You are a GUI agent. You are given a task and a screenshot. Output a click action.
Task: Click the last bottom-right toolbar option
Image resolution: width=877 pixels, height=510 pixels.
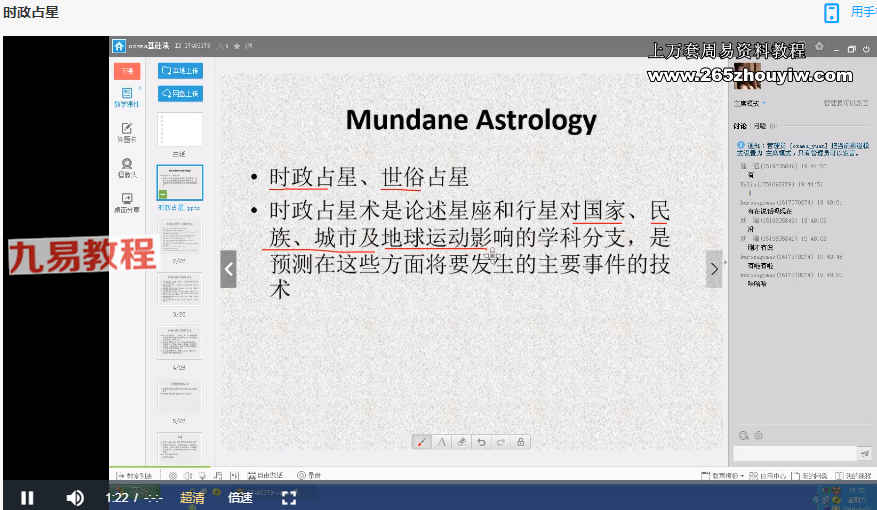[x=854, y=475]
